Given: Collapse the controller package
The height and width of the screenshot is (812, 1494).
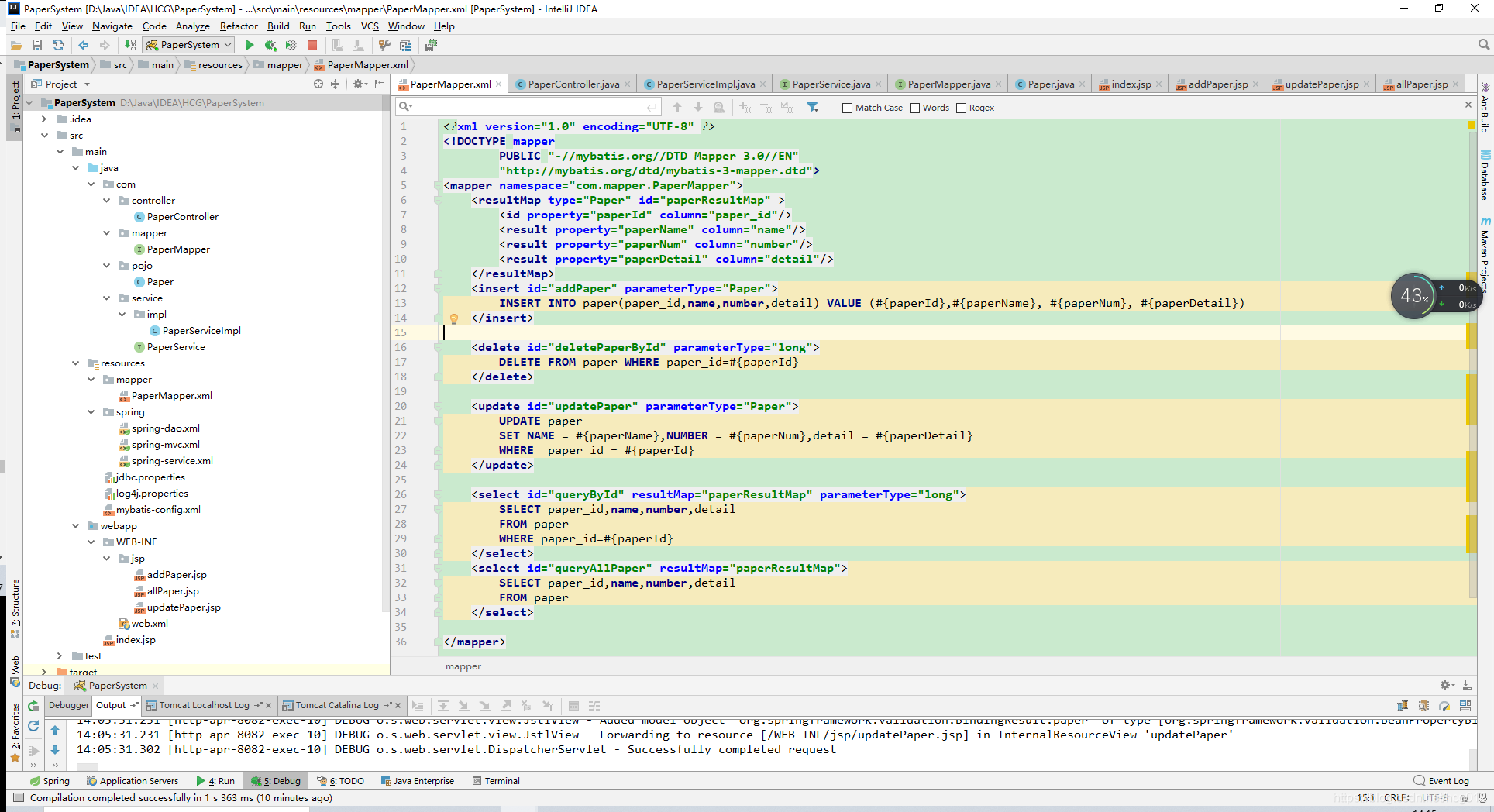Looking at the screenshot, I should pyautogui.click(x=106, y=201).
